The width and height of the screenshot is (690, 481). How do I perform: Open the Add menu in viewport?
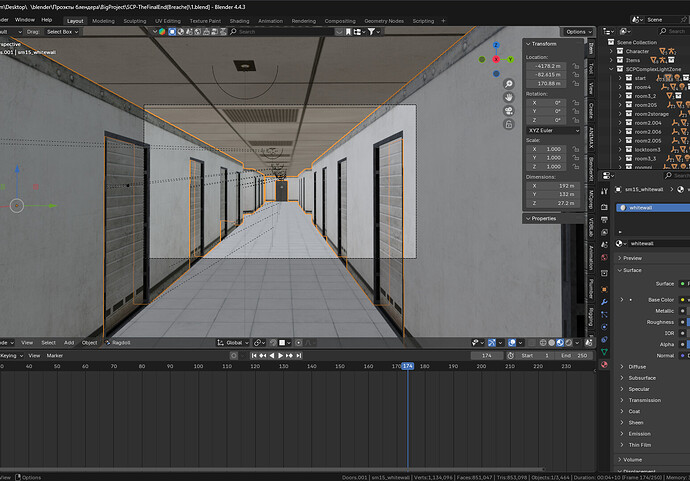[x=69, y=343]
